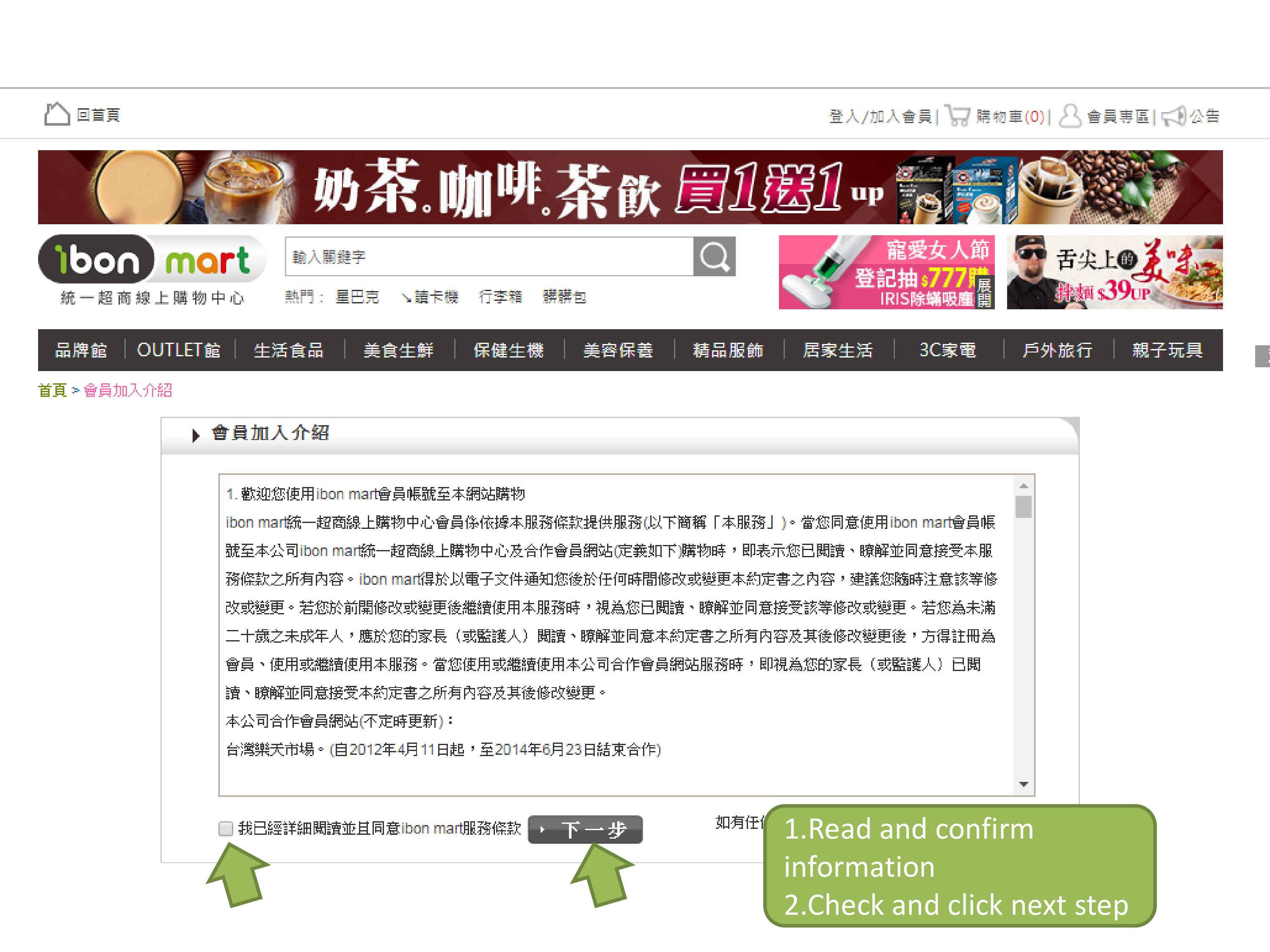
Task: Click the keyword search input field
Action: (489, 256)
